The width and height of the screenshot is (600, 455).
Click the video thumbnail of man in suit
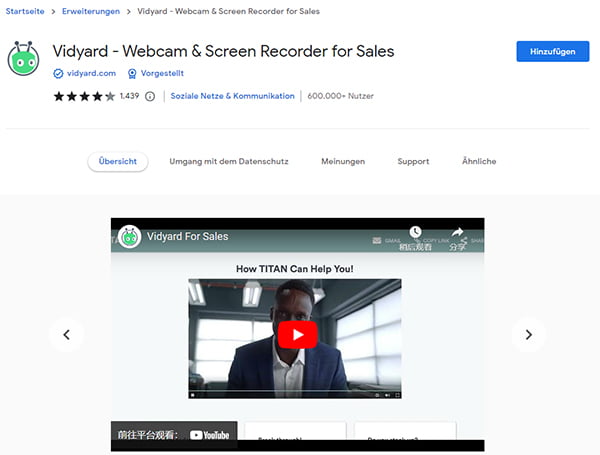click(x=295, y=339)
